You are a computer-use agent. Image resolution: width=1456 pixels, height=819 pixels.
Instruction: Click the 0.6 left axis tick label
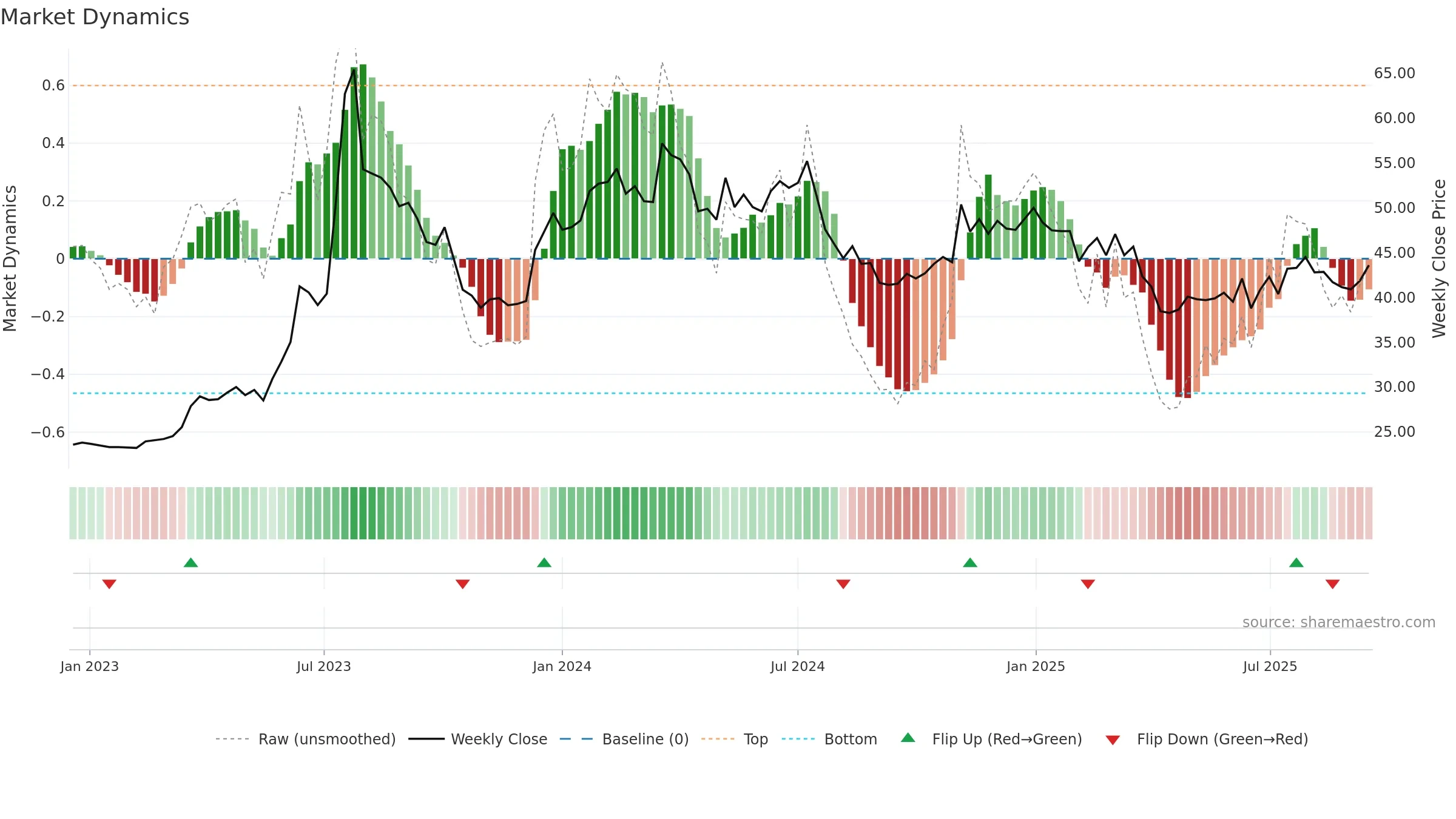pos(53,86)
